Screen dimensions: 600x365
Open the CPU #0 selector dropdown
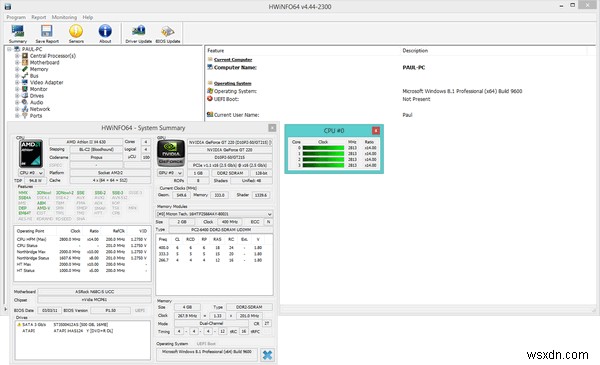pyautogui.click(x=31, y=173)
